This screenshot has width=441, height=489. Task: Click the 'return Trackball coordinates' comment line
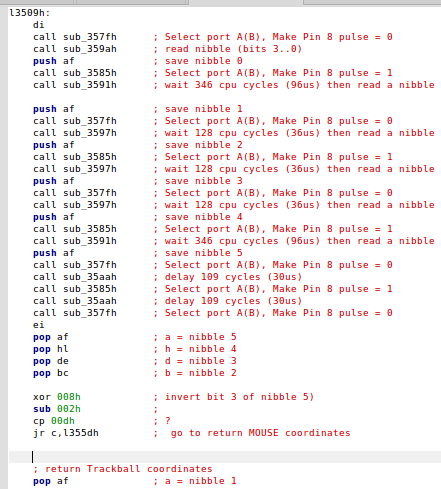(123, 469)
